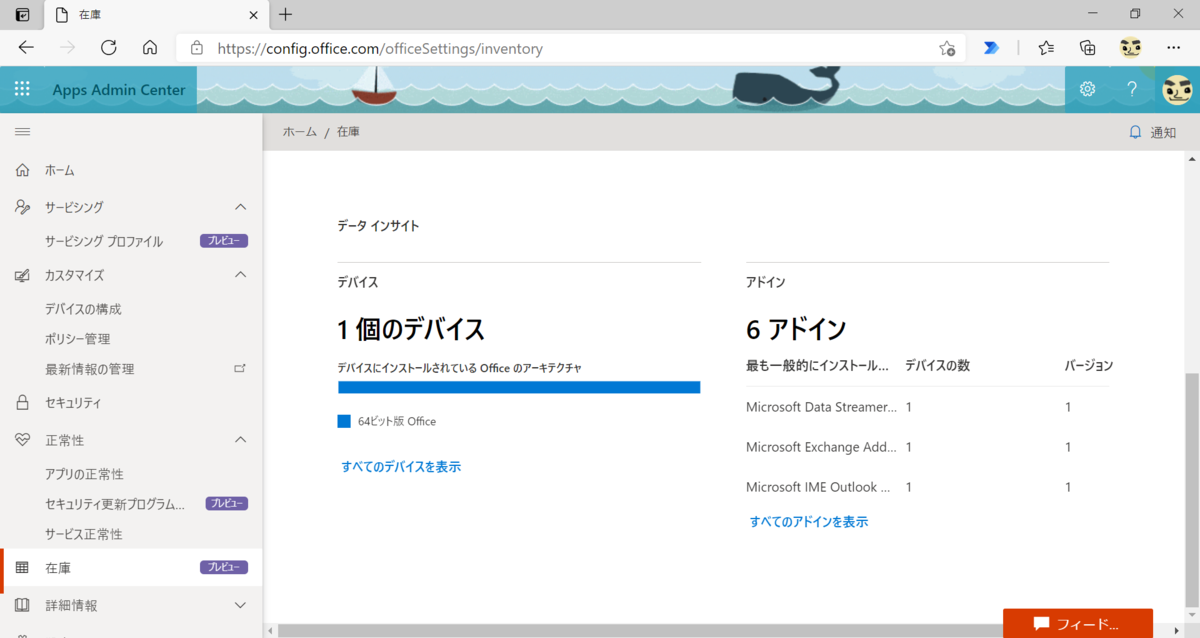1200x638 pixels.
Task: Click the Apps Admin Center title
Action: pos(119,89)
